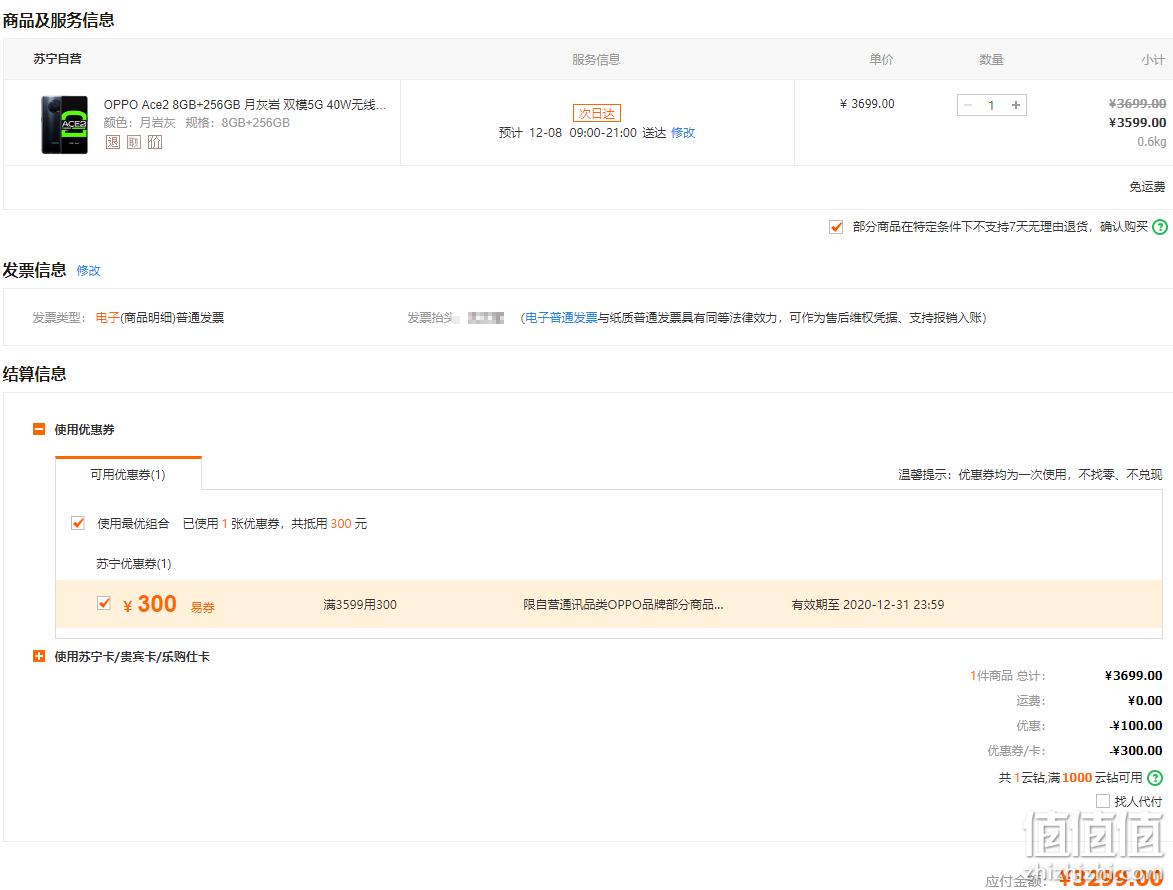Open the OPPO Ace2 8GB+256GB product title link
Screen dimensions: 1173x890
click(x=245, y=105)
